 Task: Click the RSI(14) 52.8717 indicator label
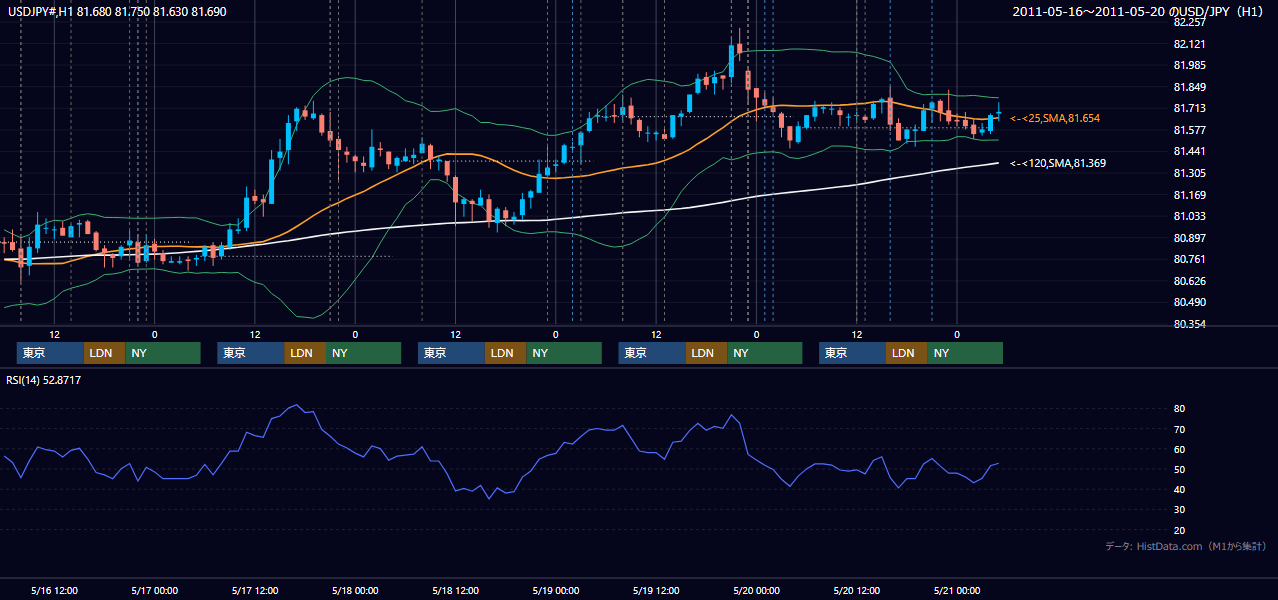(x=44, y=380)
